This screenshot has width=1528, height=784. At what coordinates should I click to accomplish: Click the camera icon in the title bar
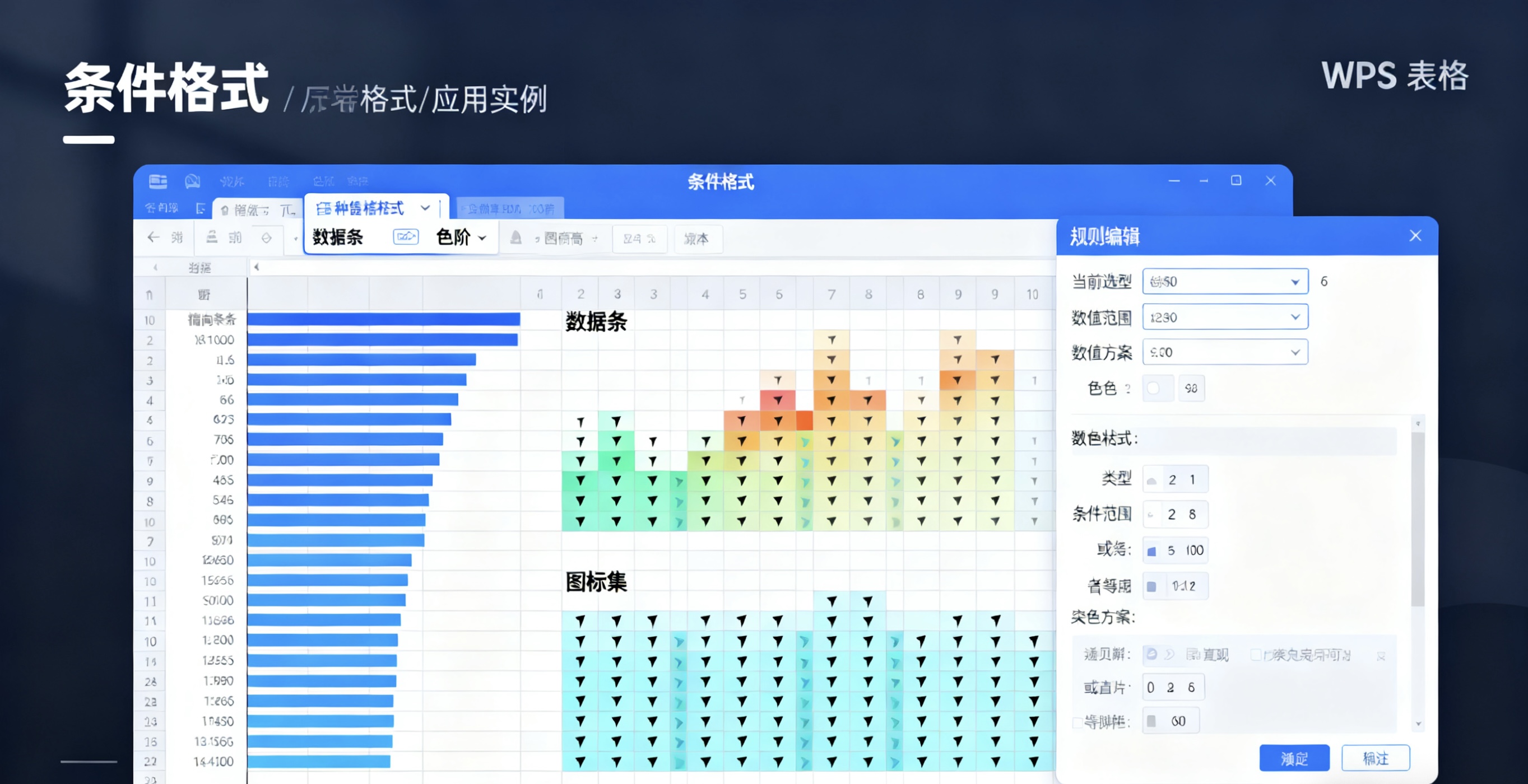(x=192, y=181)
